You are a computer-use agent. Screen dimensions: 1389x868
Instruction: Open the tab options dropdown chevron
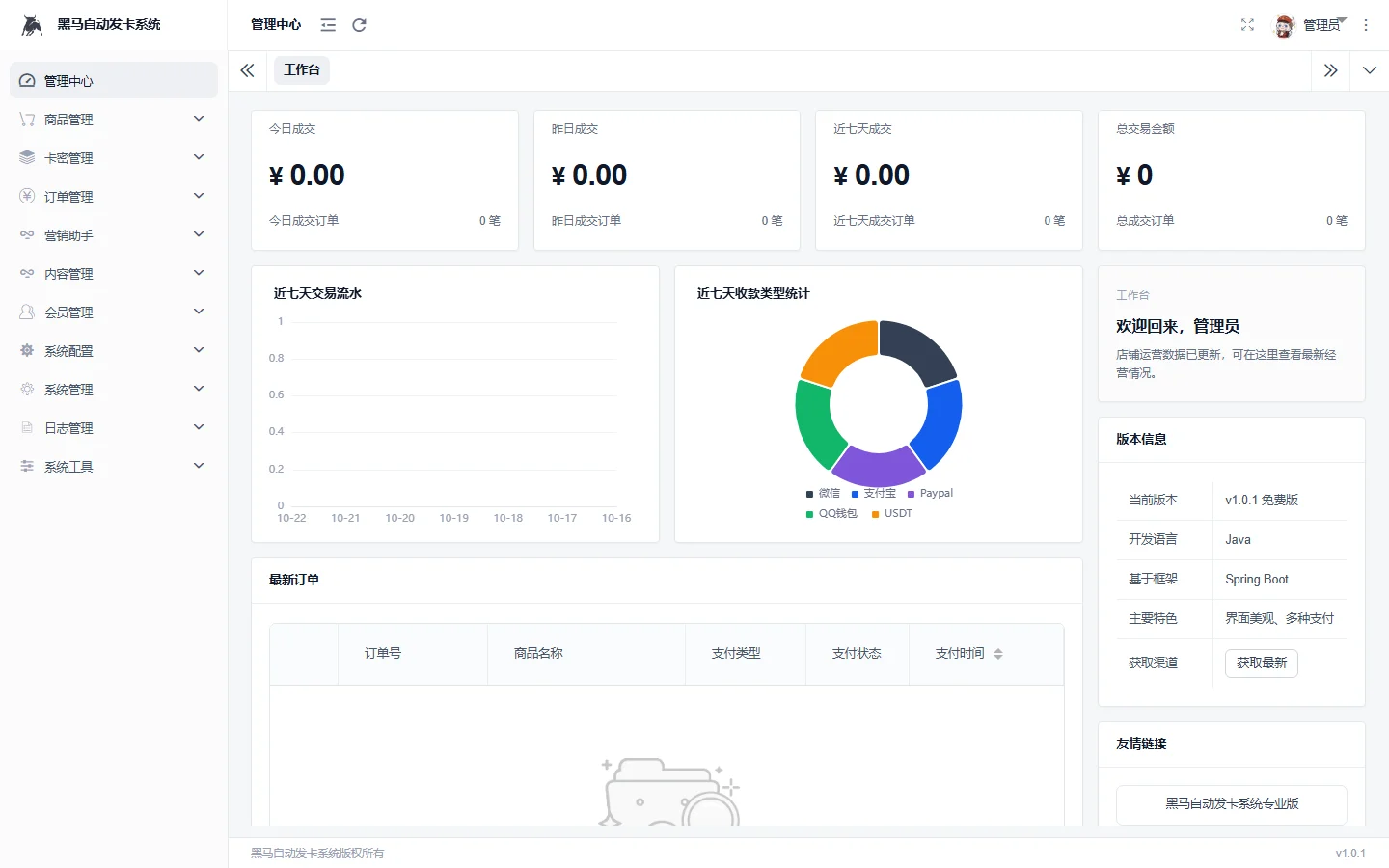[x=1370, y=70]
